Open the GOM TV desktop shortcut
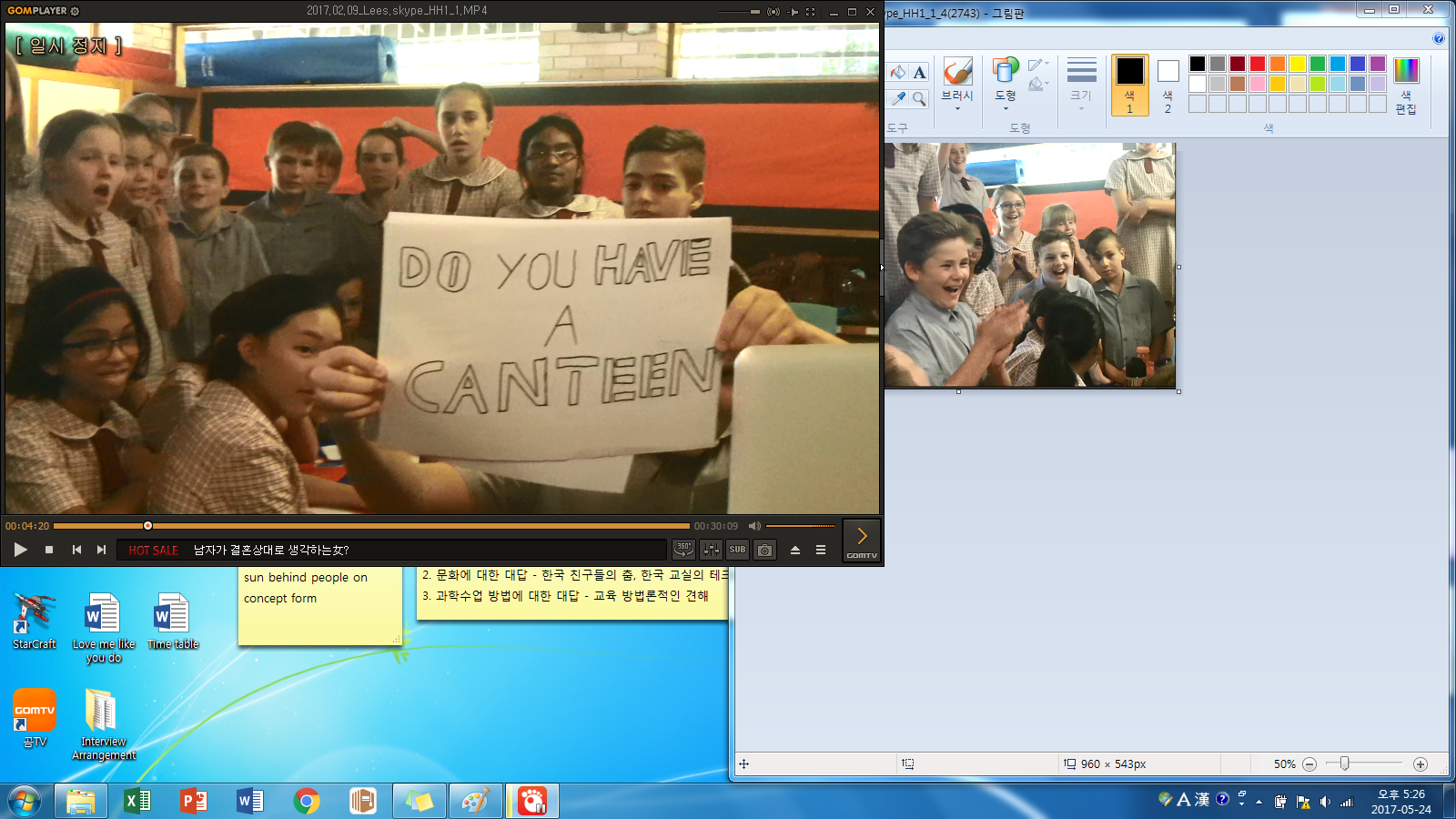The height and width of the screenshot is (819, 1456). point(35,719)
